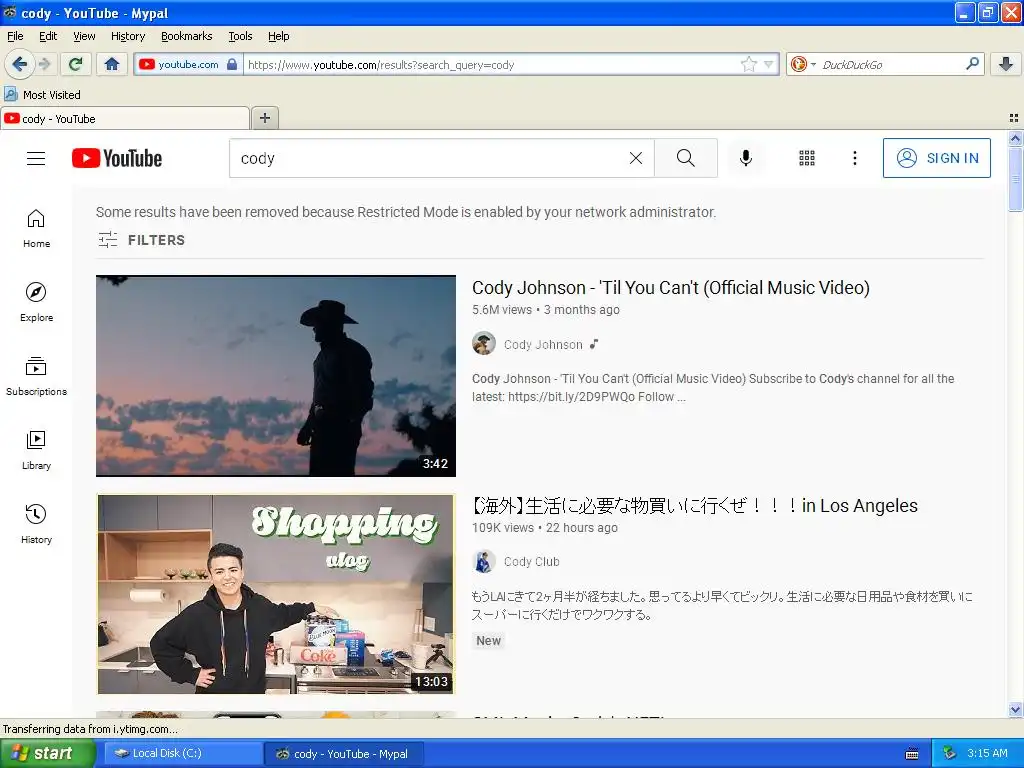Go back with the browser Back arrow

point(19,64)
